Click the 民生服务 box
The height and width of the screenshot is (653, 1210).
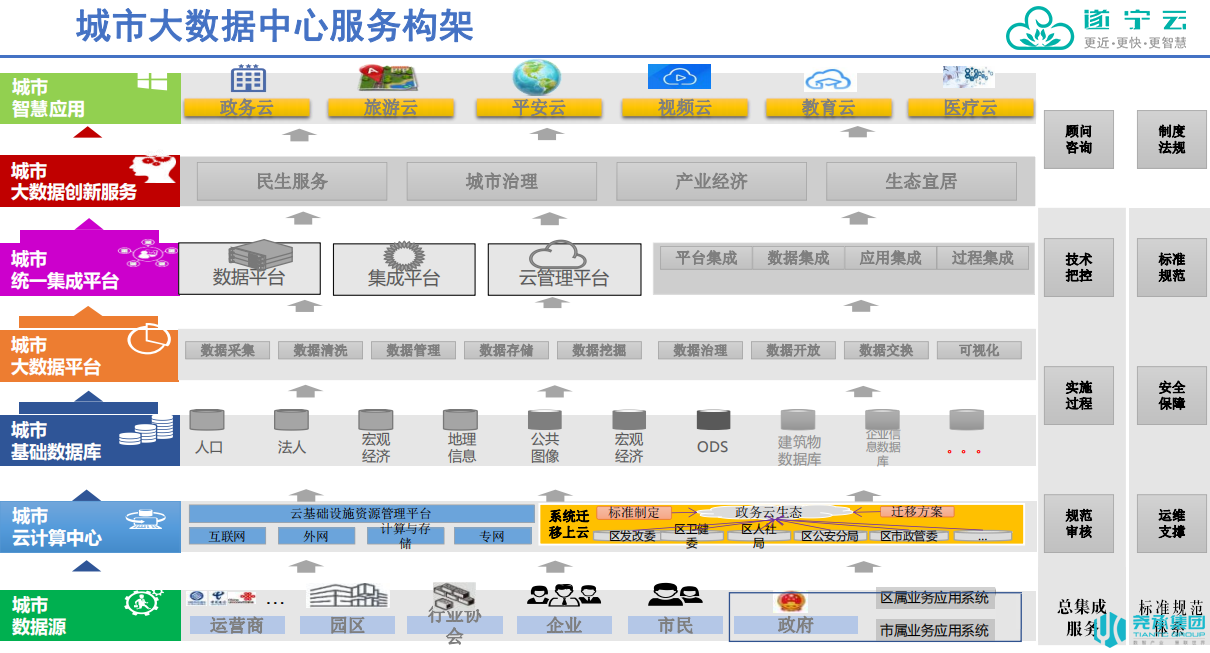(292, 182)
